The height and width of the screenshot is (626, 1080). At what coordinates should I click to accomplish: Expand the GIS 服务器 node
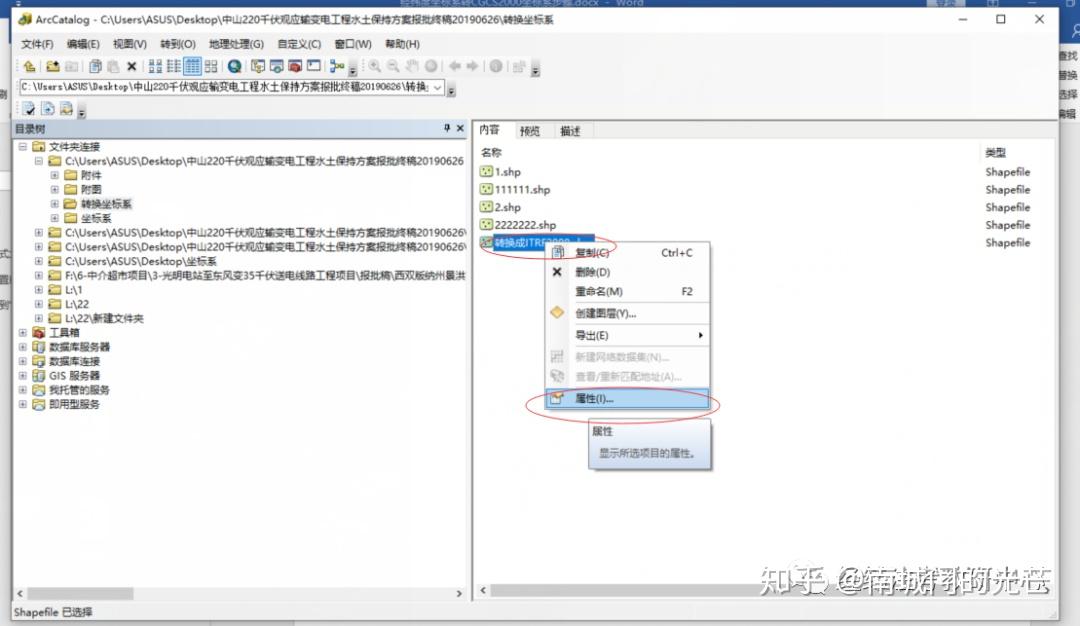click(23, 375)
